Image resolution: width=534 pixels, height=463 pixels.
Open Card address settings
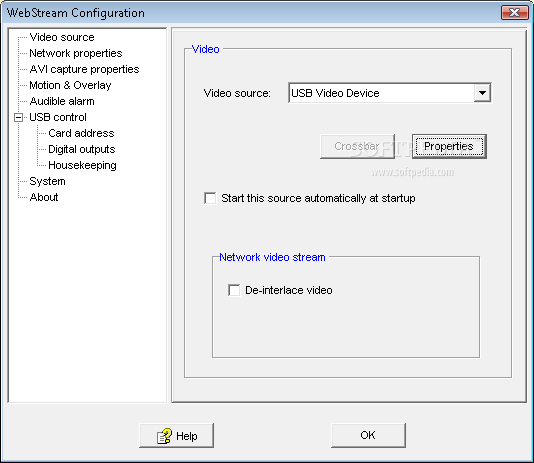81,133
